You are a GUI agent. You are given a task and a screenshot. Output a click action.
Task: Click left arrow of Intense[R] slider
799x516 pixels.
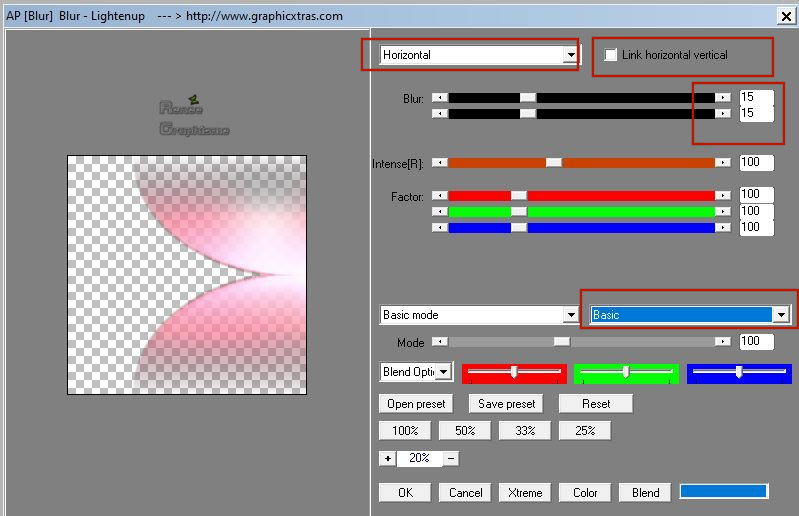440,162
